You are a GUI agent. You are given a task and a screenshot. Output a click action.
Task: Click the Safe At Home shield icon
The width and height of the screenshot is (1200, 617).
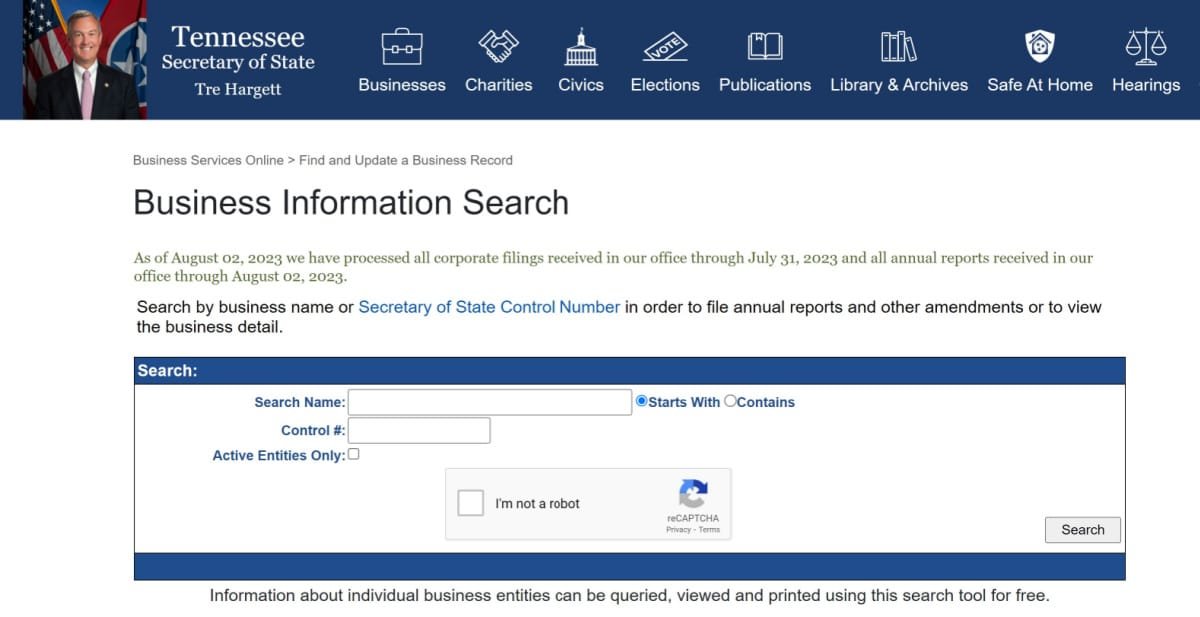[x=1040, y=46]
